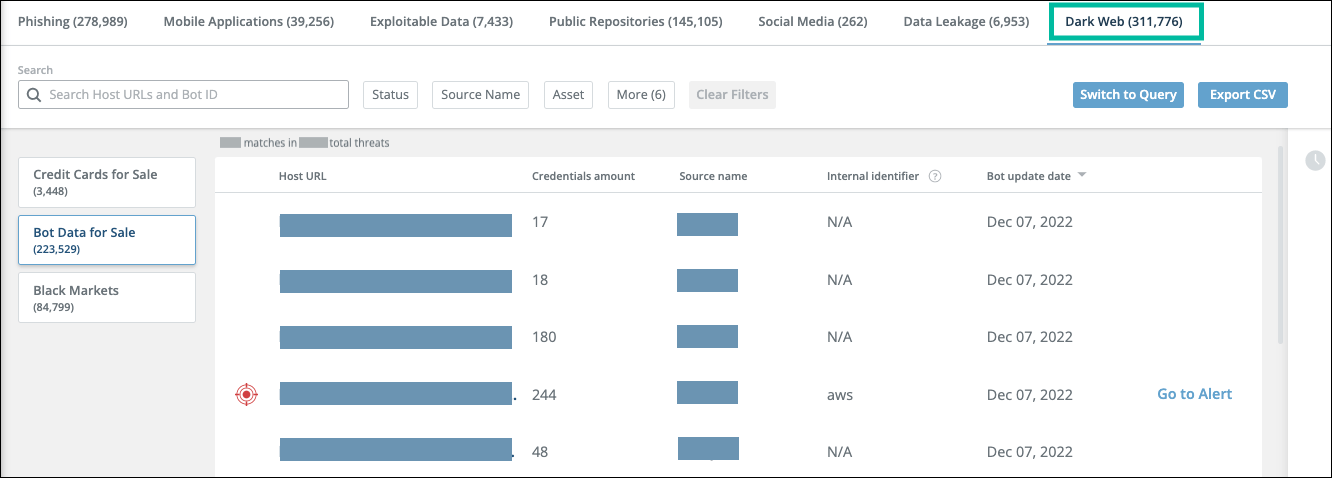Sort by Bot update date arrow
This screenshot has height=478, width=1332.
[1082, 176]
